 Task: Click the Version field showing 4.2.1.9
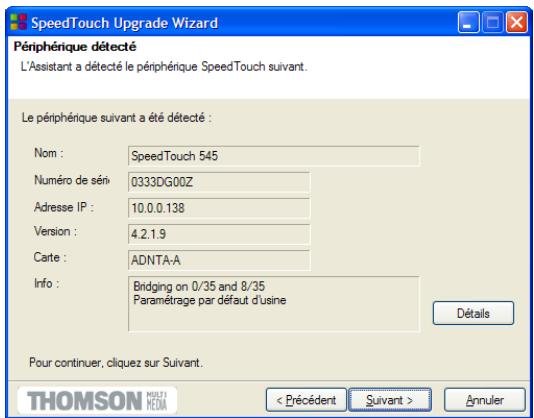219,234
